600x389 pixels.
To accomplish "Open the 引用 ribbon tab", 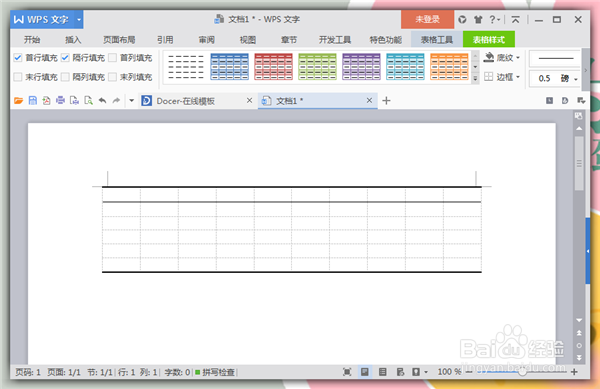I will click(x=165, y=39).
